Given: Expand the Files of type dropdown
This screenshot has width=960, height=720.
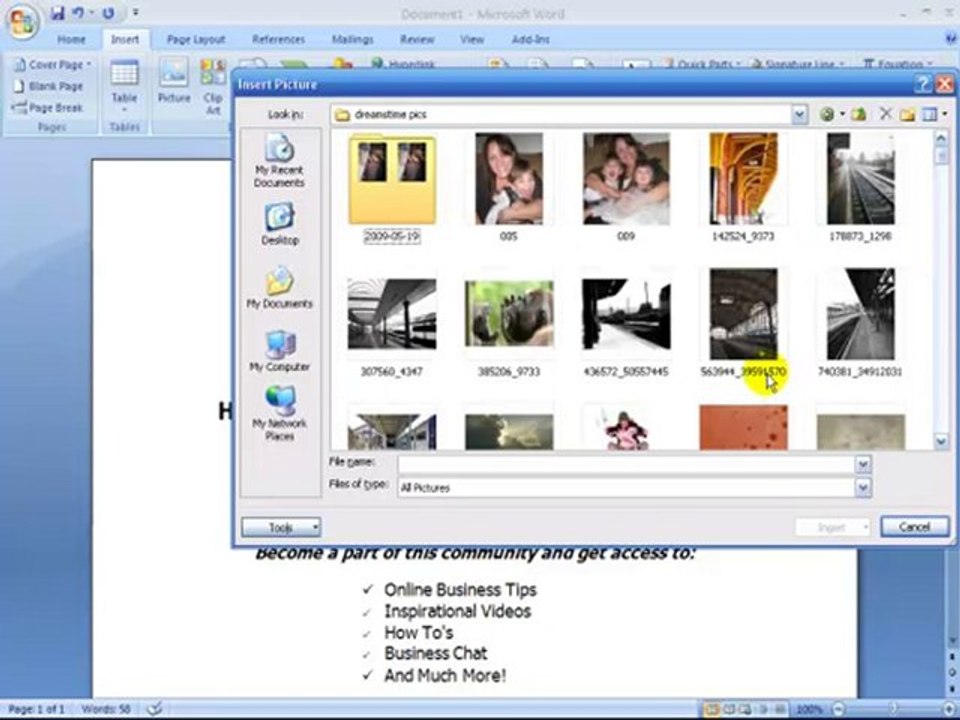Looking at the screenshot, I should [x=863, y=487].
